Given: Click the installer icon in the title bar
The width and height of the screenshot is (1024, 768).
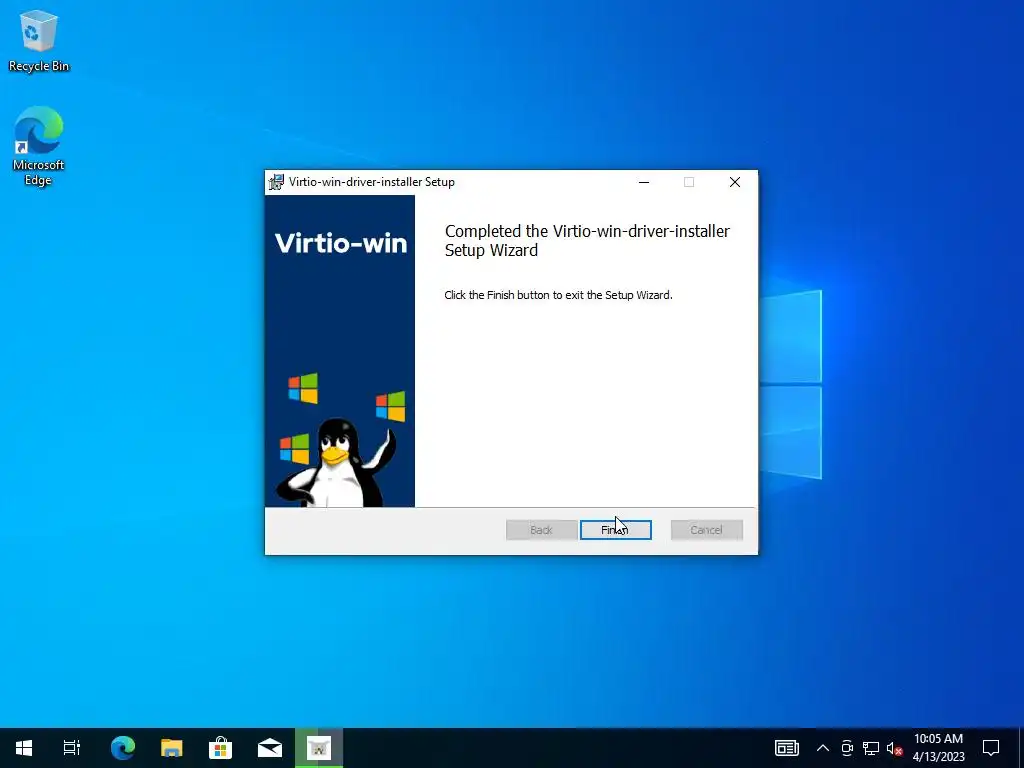Looking at the screenshot, I should point(276,182).
